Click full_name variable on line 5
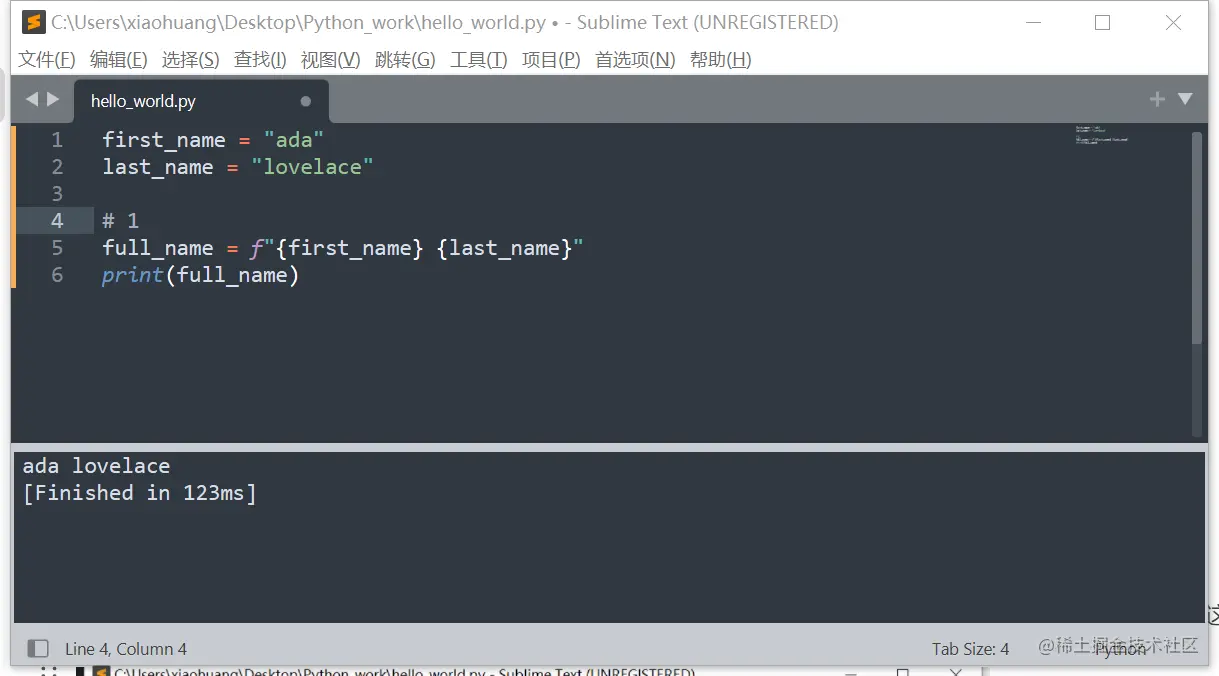The width and height of the screenshot is (1219, 676). point(157,248)
